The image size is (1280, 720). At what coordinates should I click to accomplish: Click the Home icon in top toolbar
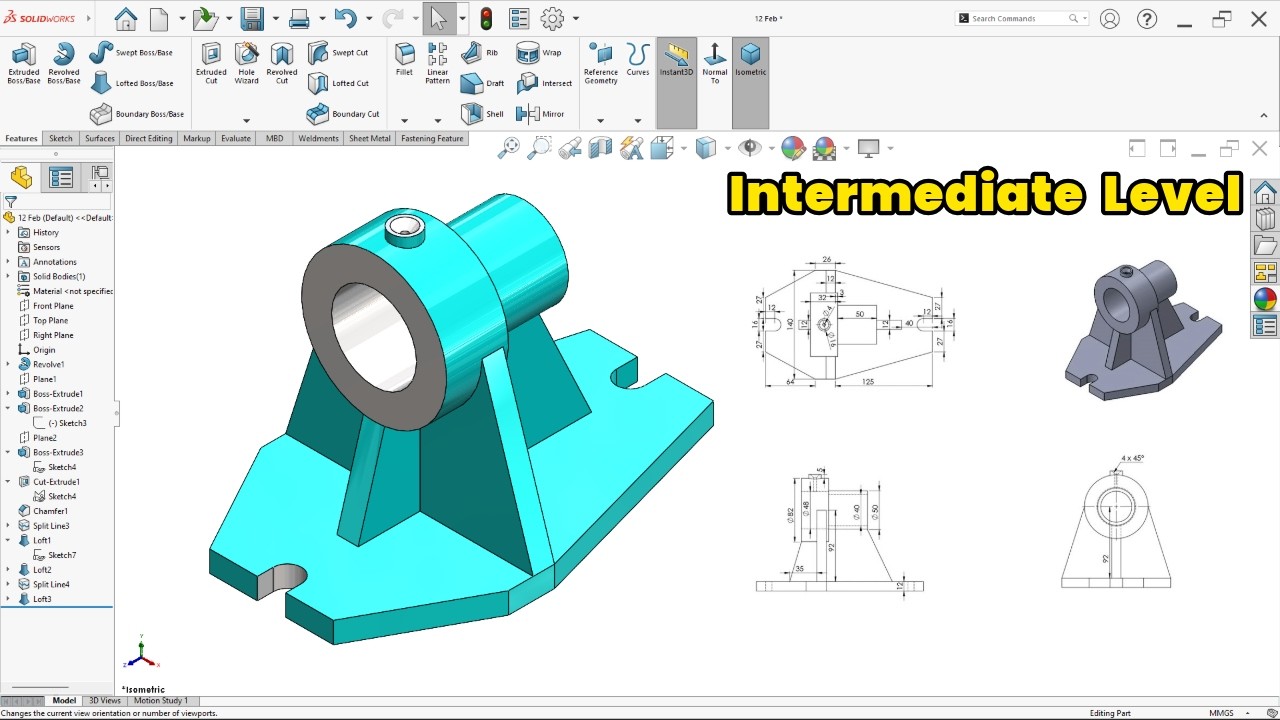pos(125,18)
